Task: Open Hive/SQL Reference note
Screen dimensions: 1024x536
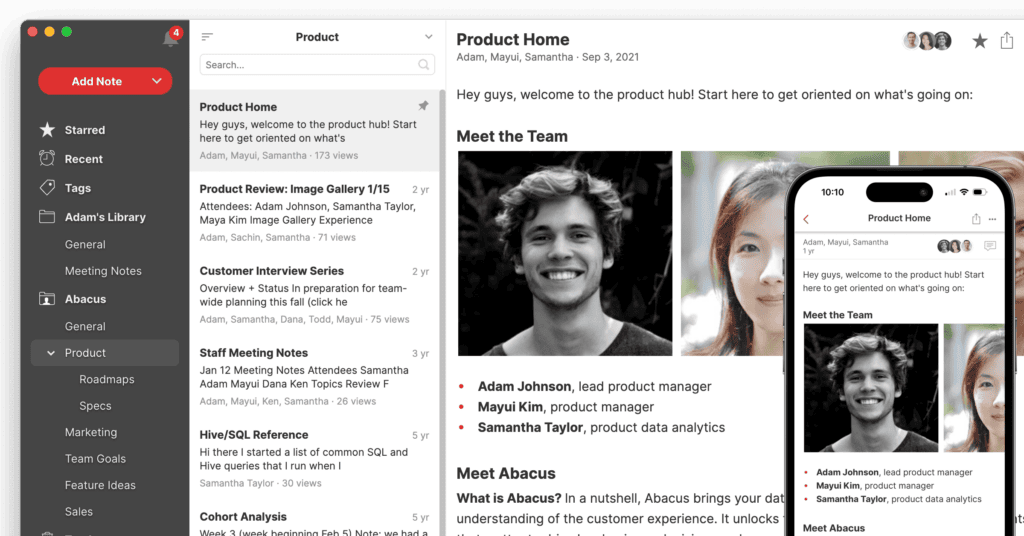Action: click(314, 458)
